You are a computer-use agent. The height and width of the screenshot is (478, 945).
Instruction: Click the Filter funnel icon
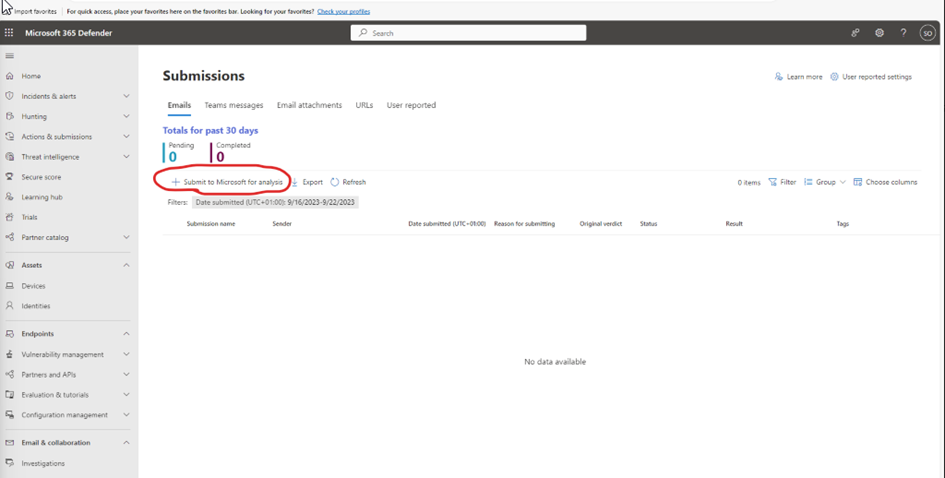point(773,182)
